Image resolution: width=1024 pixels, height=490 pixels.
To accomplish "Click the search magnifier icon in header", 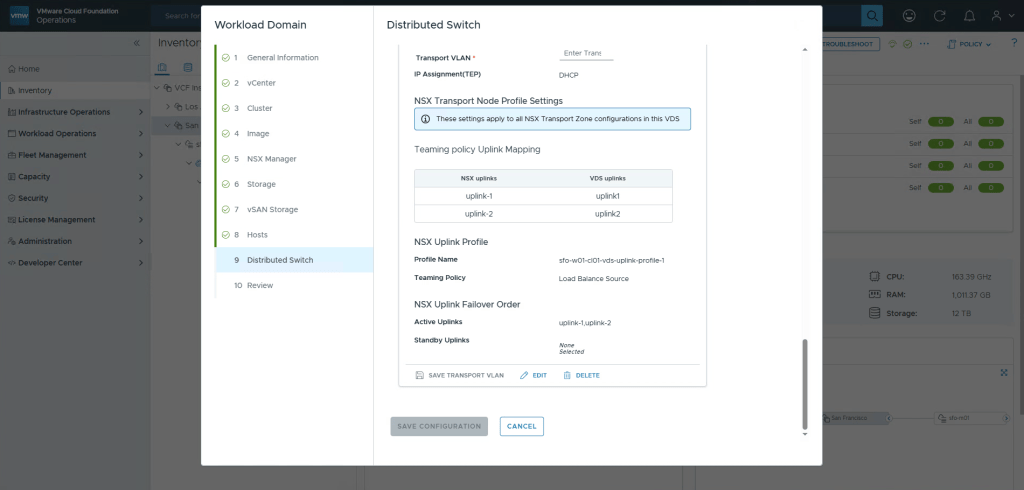I will pos(872,16).
